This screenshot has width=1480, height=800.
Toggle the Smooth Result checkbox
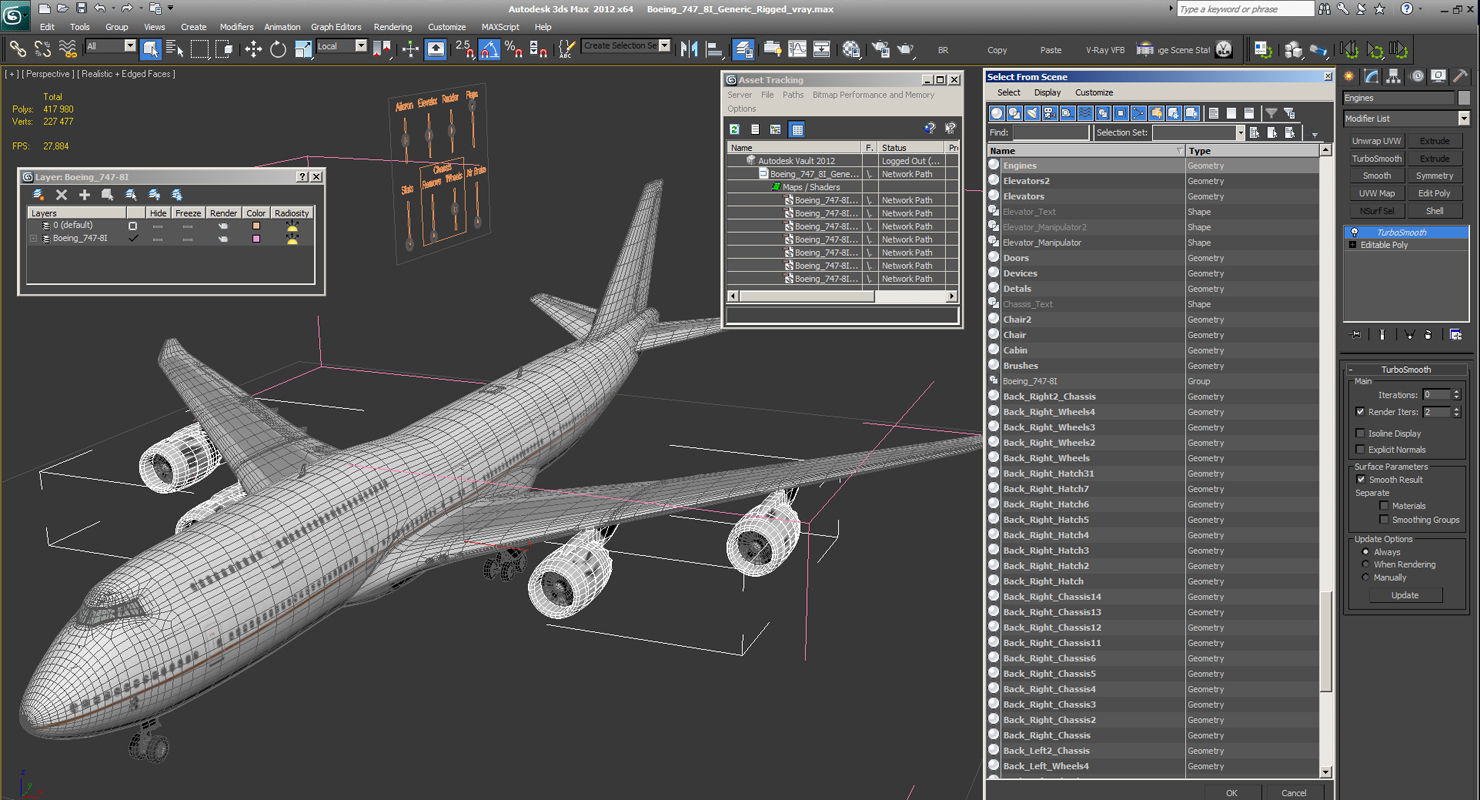coord(1360,479)
